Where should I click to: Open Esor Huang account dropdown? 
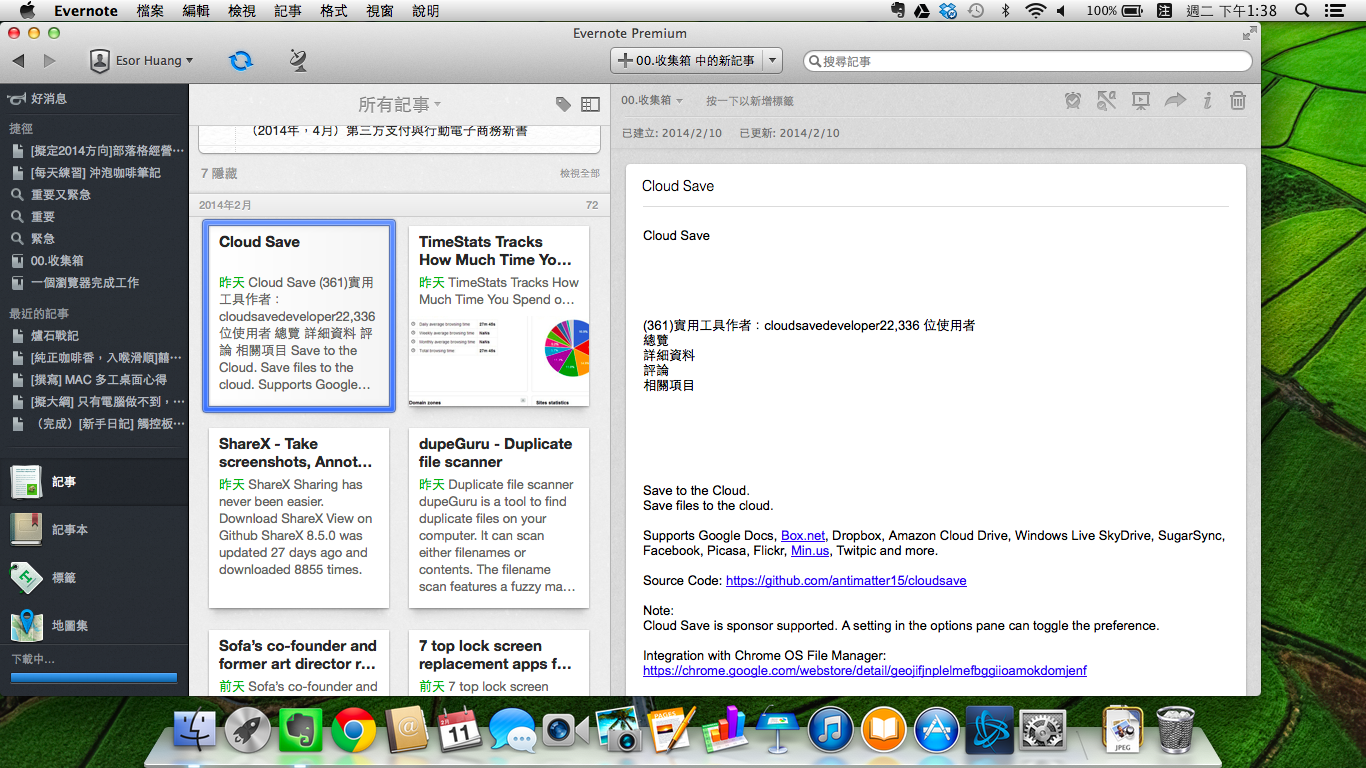tap(141, 61)
